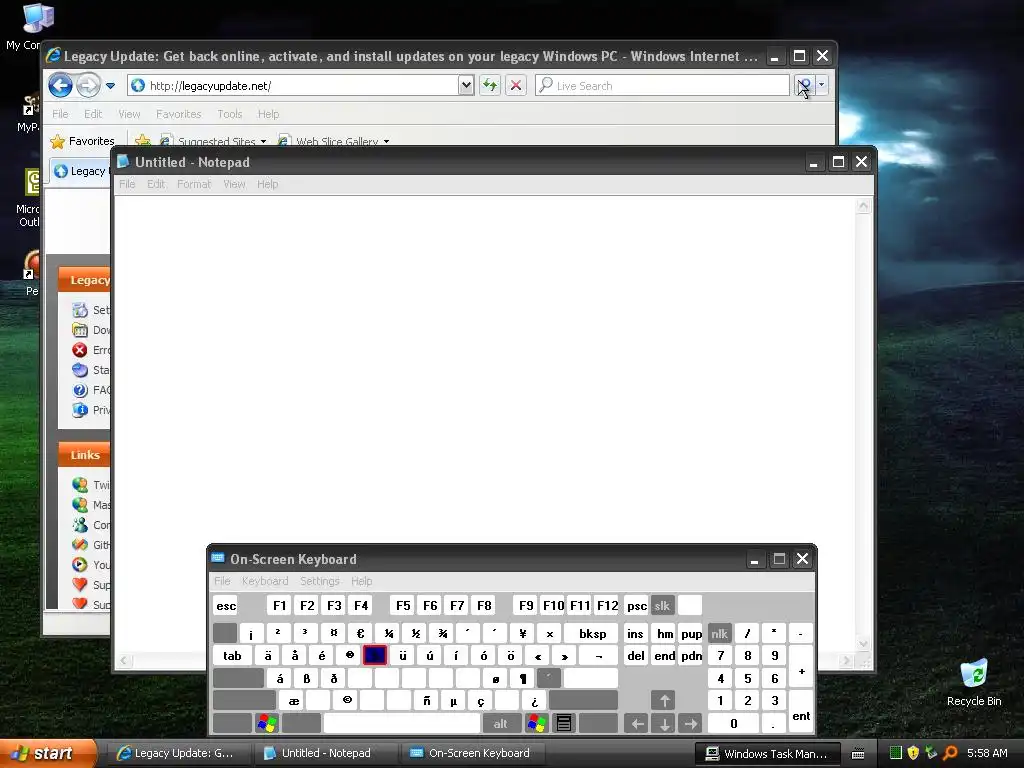Toggle the ins insert key

pyautogui.click(x=635, y=633)
